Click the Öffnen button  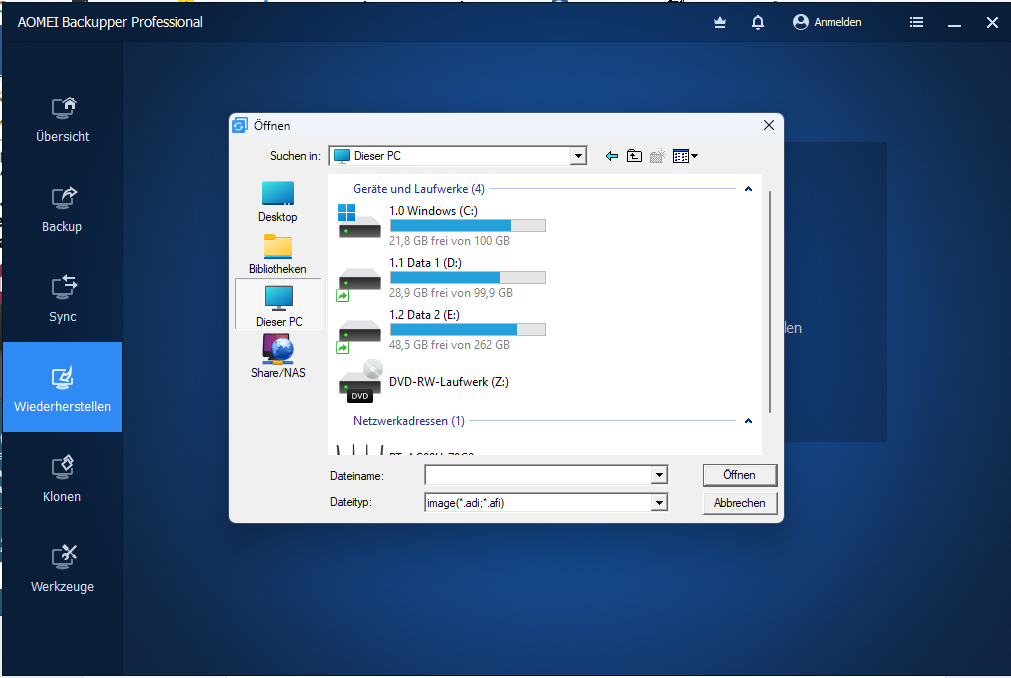tap(740, 475)
